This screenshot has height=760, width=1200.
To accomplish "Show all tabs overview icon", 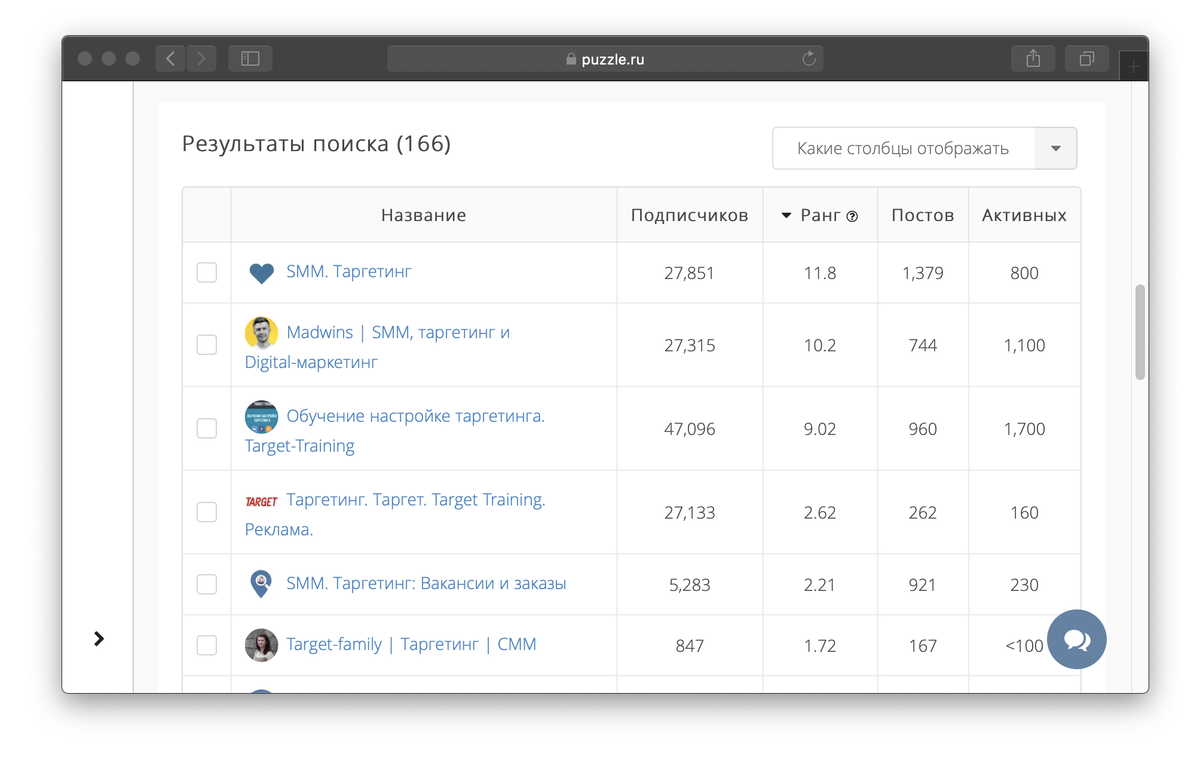I will click(1086, 59).
